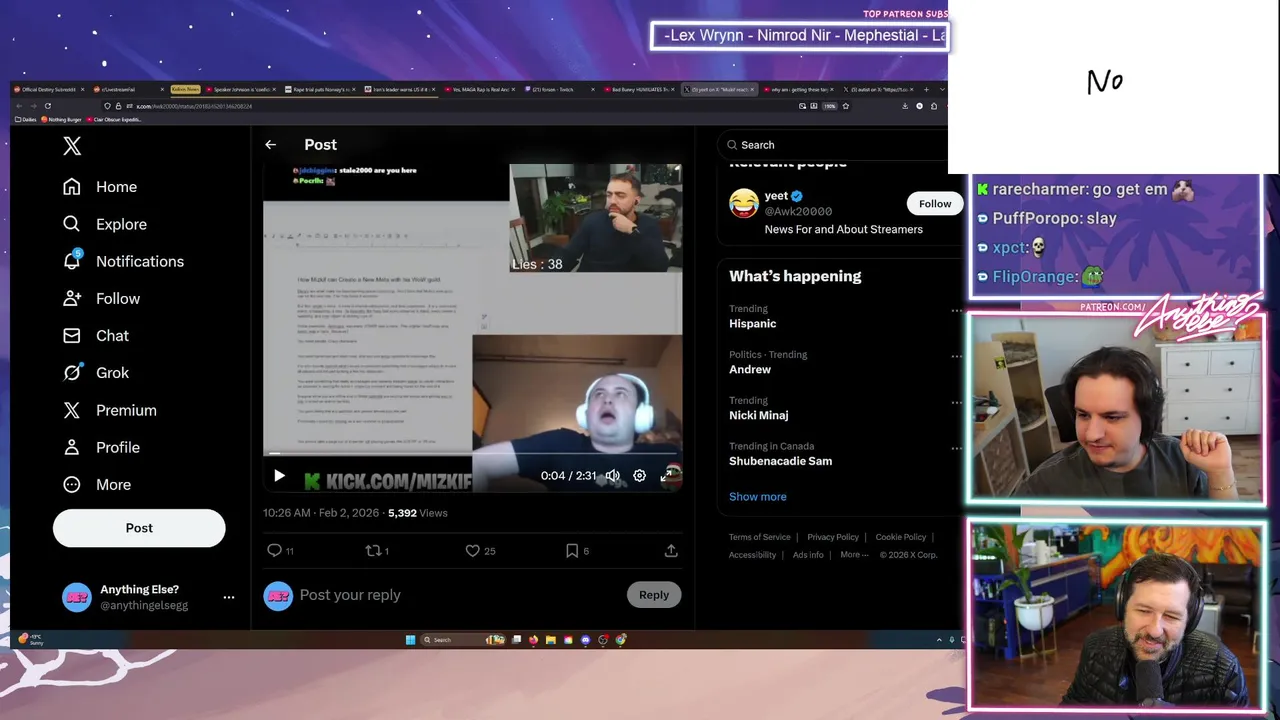Open the Andrew trending topic

(750, 370)
